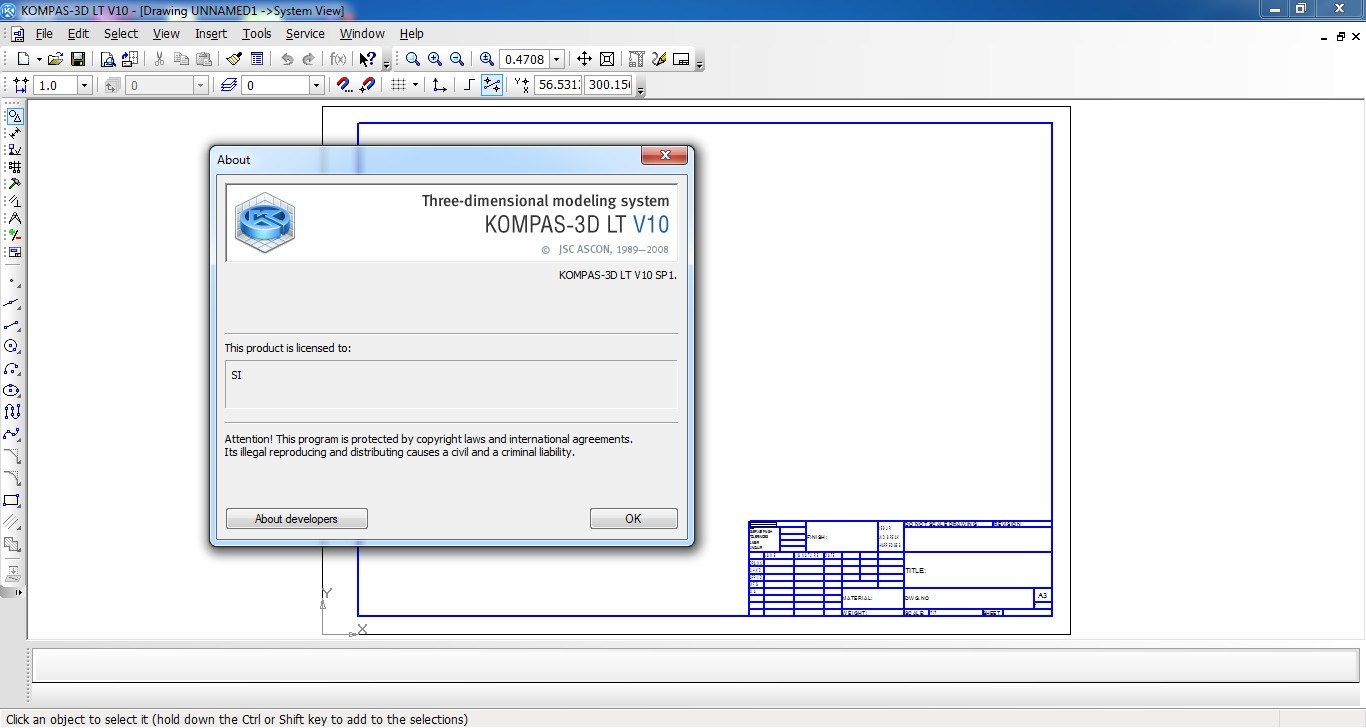The width and height of the screenshot is (1366, 728).
Task: Toggle Orthogonal drawing mode icon
Action: click(469, 85)
